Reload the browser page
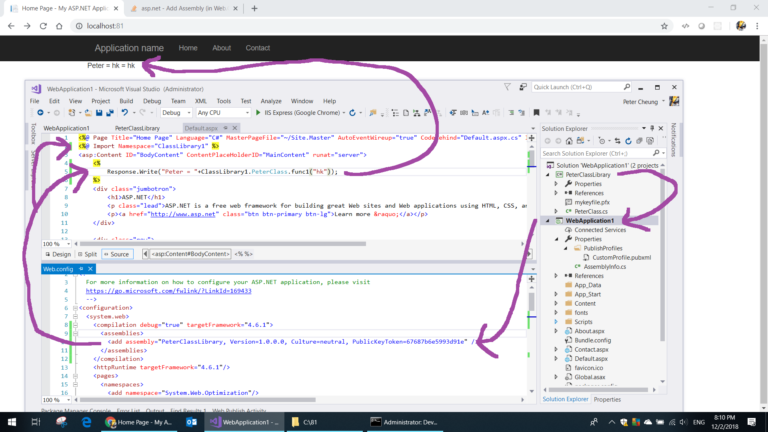This screenshot has height=432, width=768. point(43,26)
